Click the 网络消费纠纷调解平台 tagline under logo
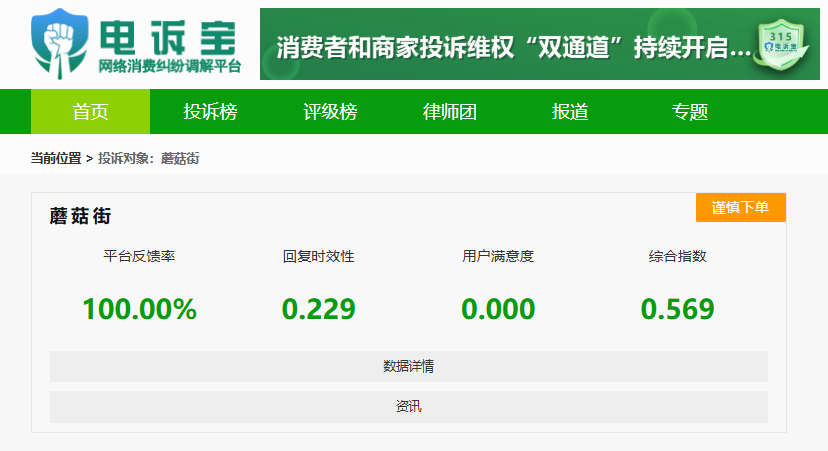This screenshot has width=828, height=451. pyautogui.click(x=170, y=67)
